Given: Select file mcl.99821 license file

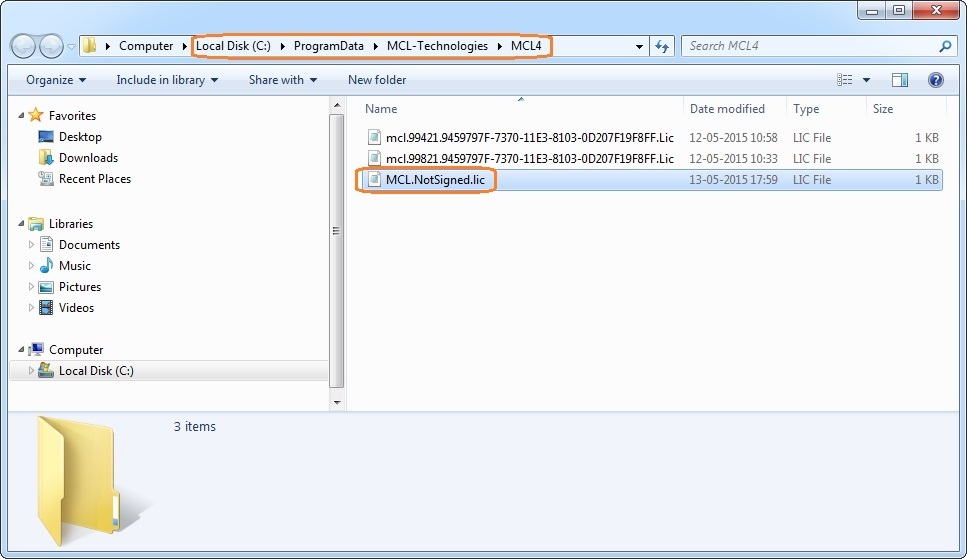Looking at the screenshot, I should [530, 159].
